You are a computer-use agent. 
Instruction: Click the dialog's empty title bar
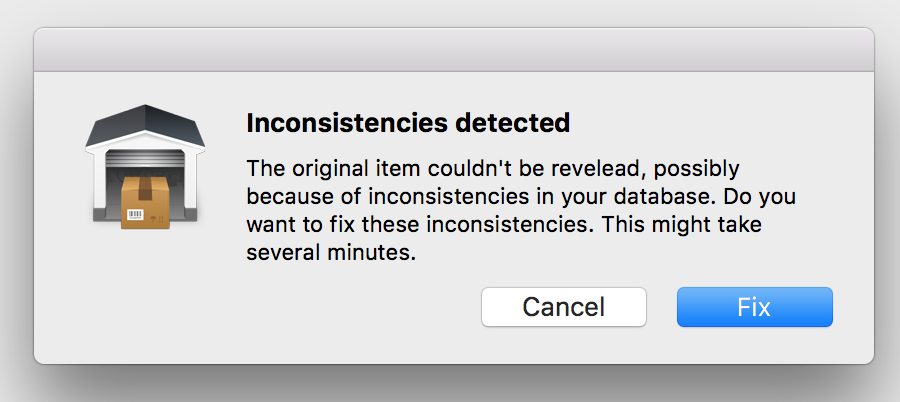coord(454,50)
